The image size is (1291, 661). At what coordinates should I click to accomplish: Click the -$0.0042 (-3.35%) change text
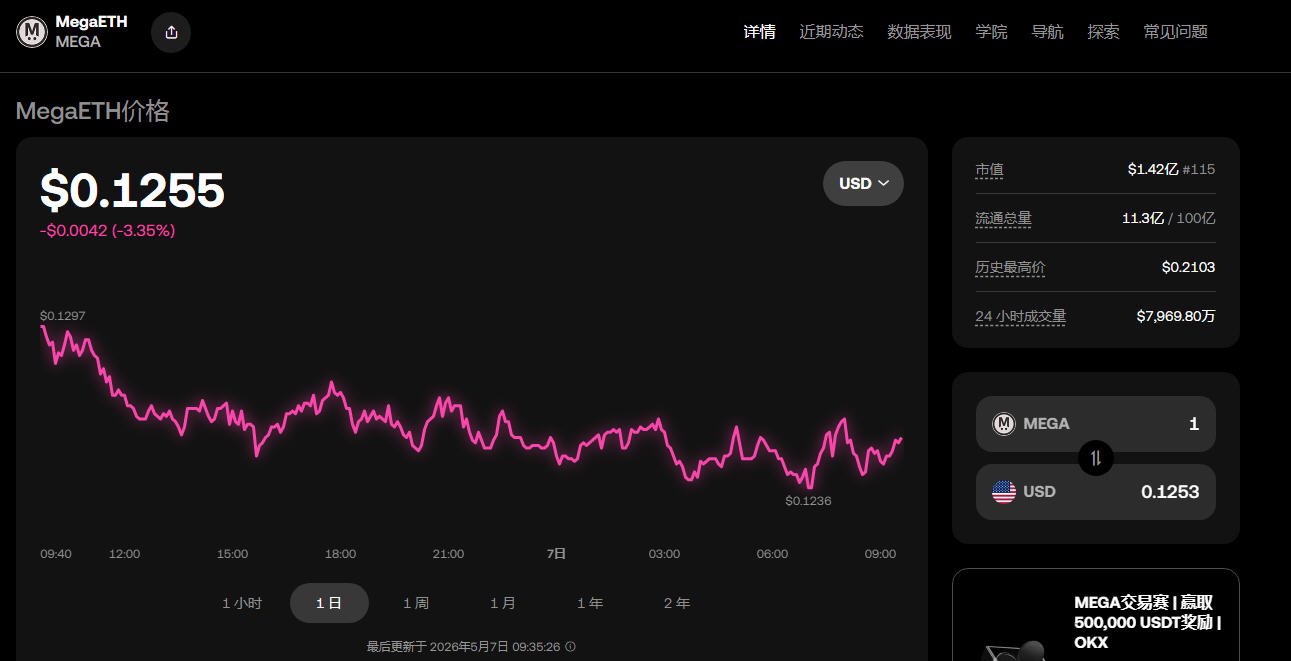[107, 230]
